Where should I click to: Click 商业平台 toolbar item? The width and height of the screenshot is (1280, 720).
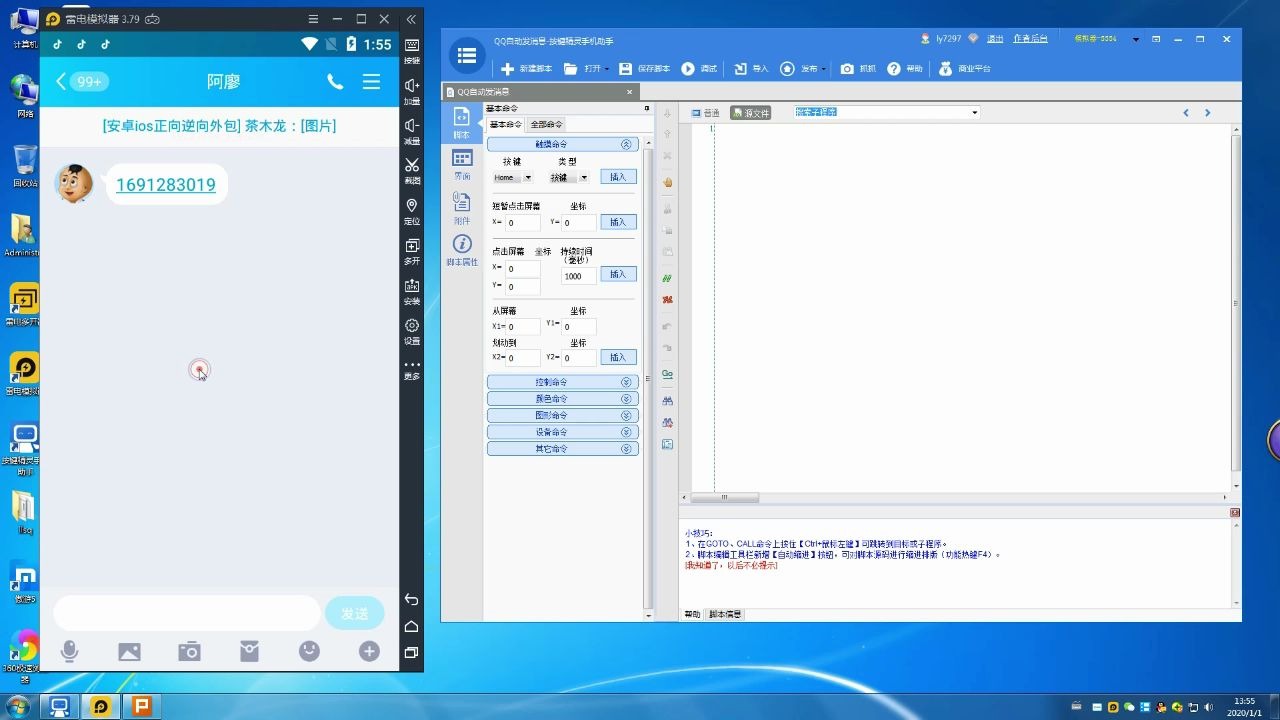click(965, 69)
